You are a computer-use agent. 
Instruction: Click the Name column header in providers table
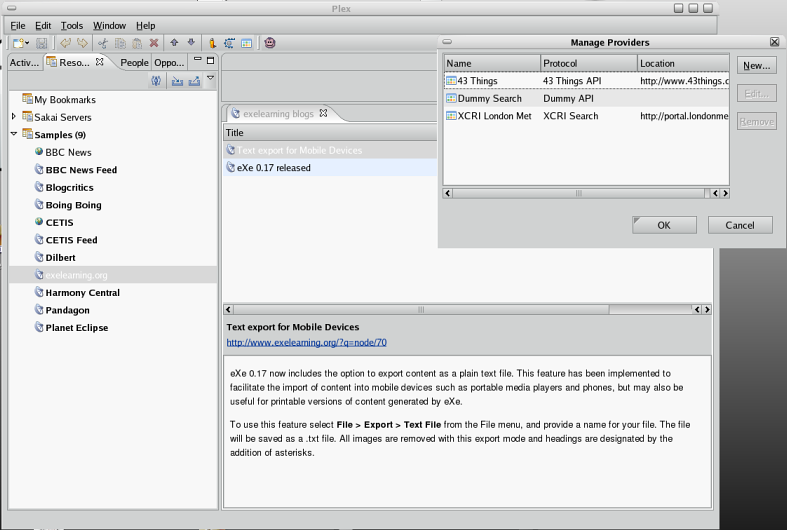(492, 63)
